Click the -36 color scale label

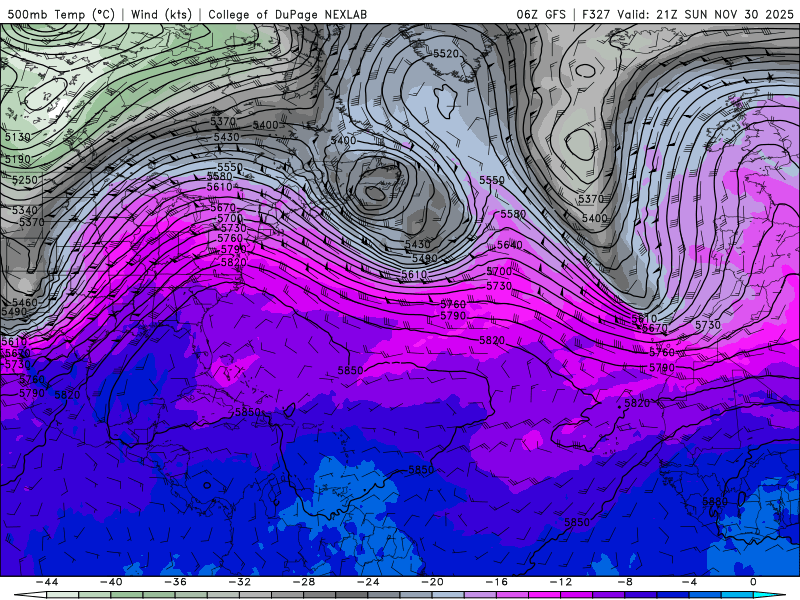(176, 582)
